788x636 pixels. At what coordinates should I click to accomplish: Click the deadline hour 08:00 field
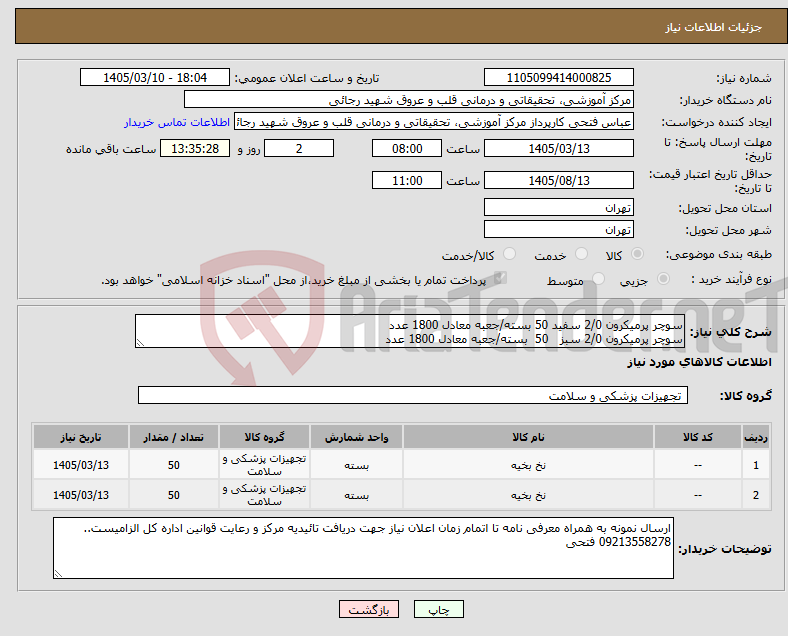pyautogui.click(x=407, y=149)
